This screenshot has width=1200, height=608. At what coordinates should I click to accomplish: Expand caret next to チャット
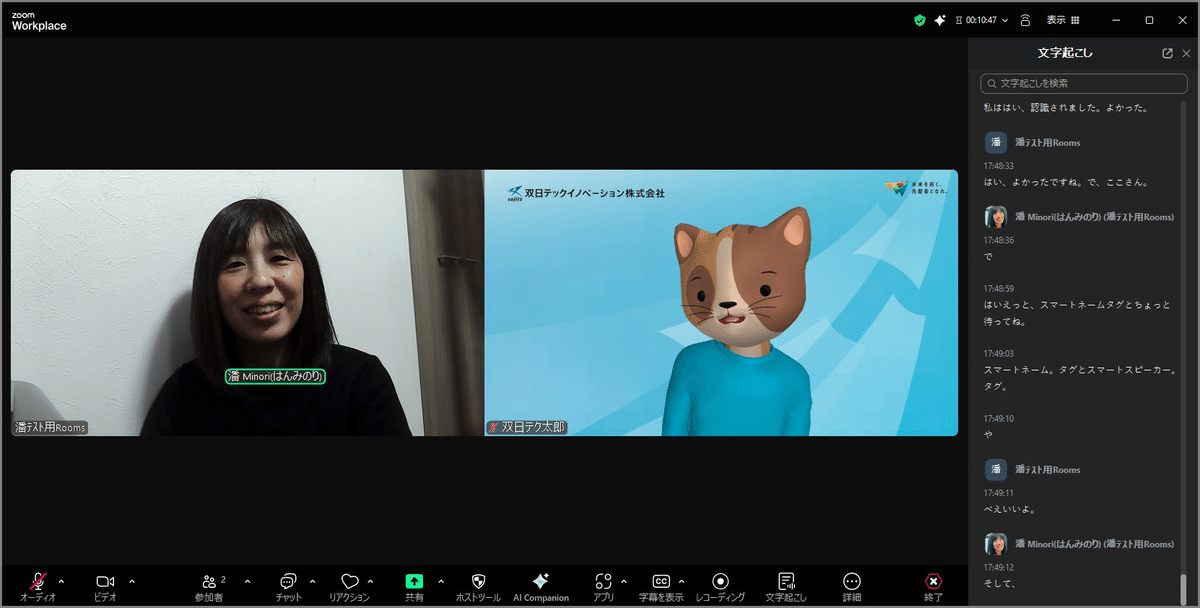point(312,581)
